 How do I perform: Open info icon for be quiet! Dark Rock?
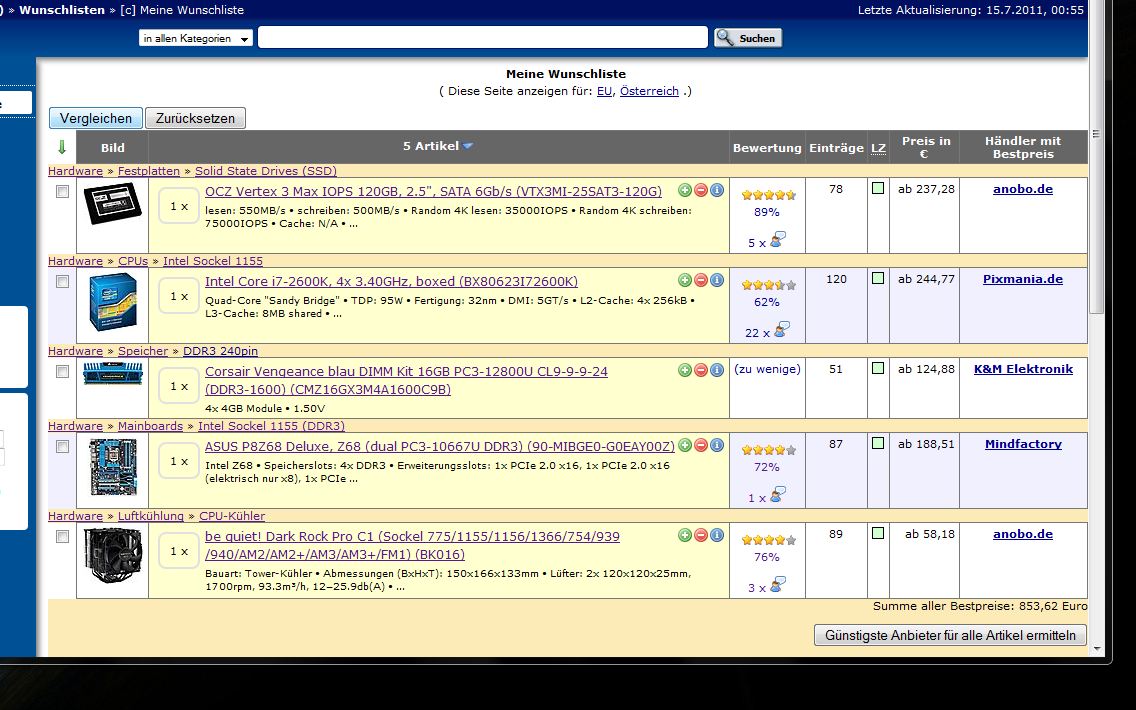(x=717, y=535)
